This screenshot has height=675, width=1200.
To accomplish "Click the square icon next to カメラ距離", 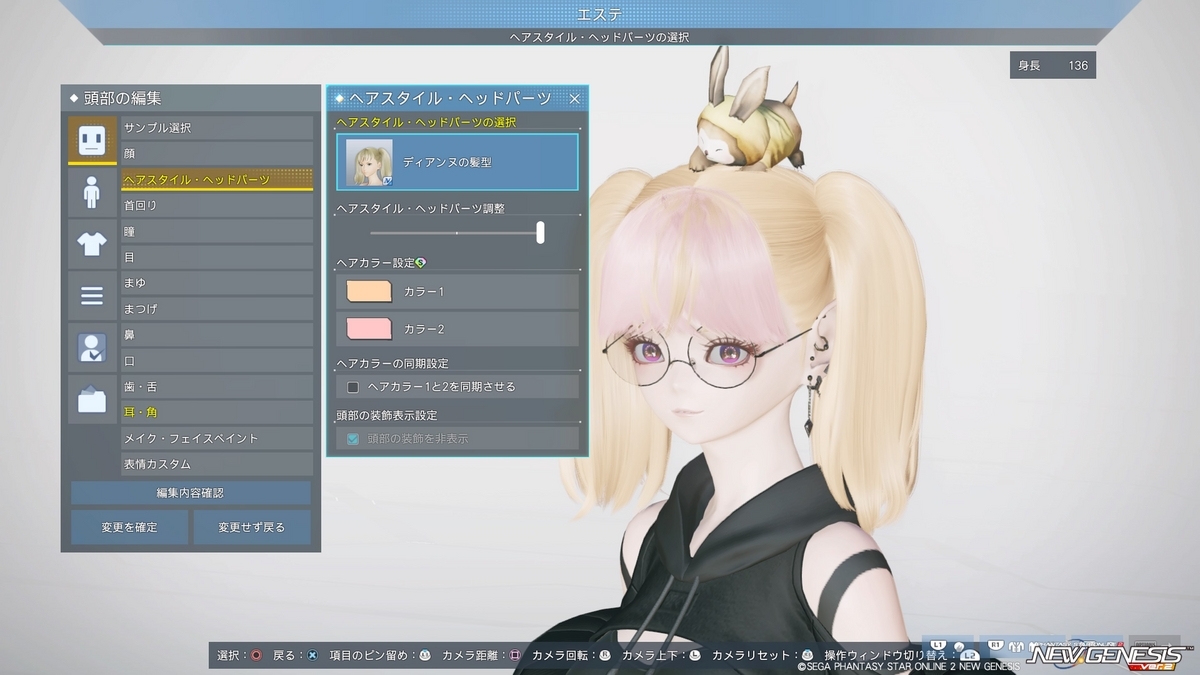I will (x=515, y=655).
